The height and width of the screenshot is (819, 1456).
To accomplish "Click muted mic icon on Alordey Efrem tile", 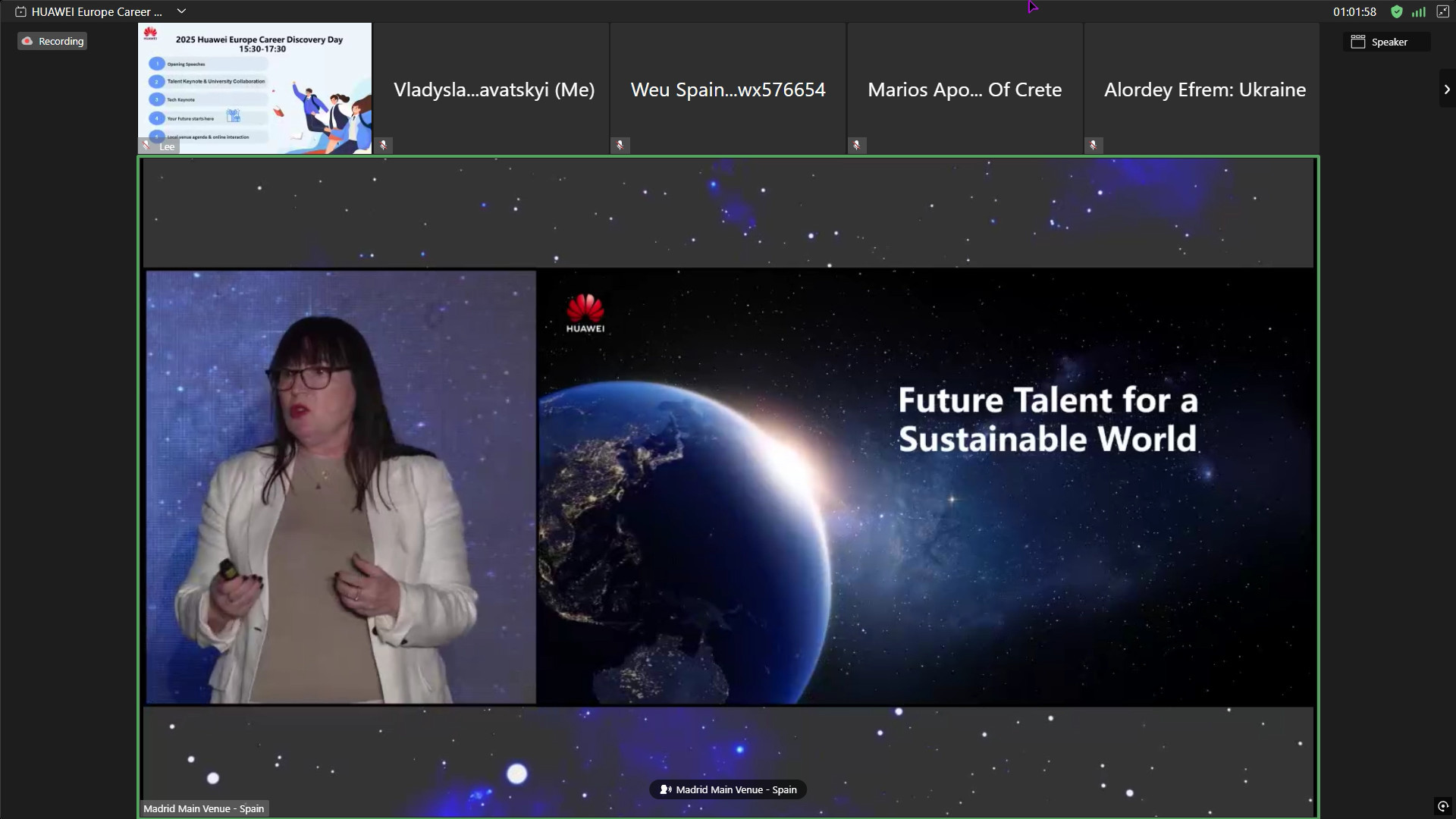I will coord(1094,145).
